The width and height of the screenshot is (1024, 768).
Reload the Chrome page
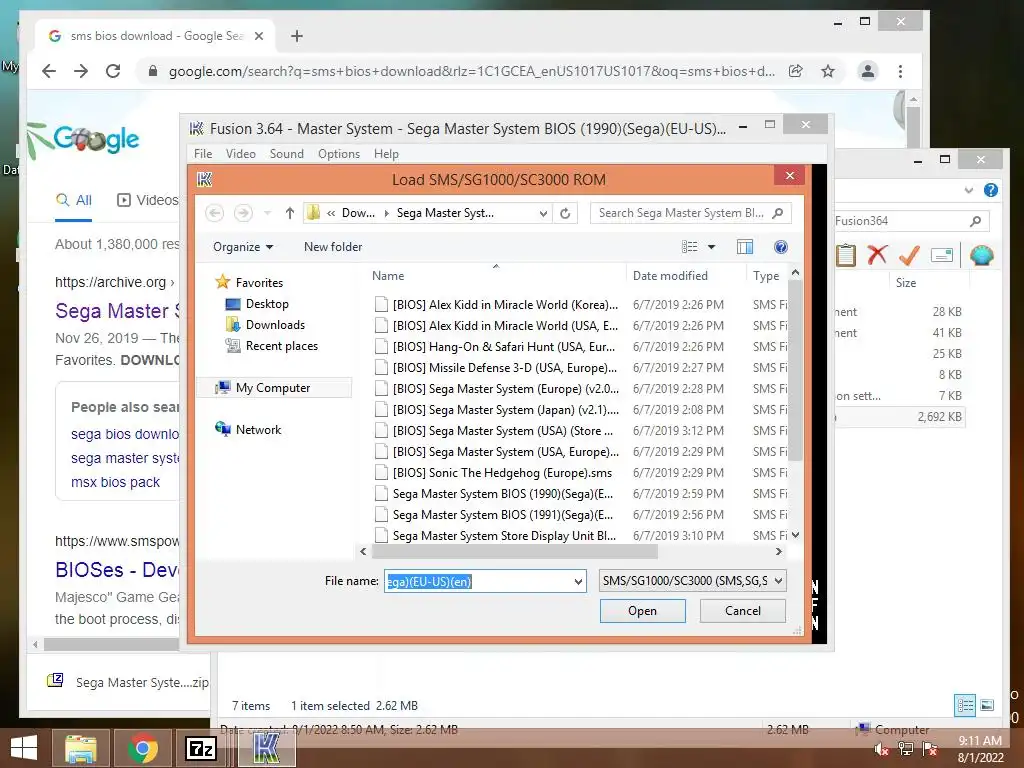click(113, 71)
